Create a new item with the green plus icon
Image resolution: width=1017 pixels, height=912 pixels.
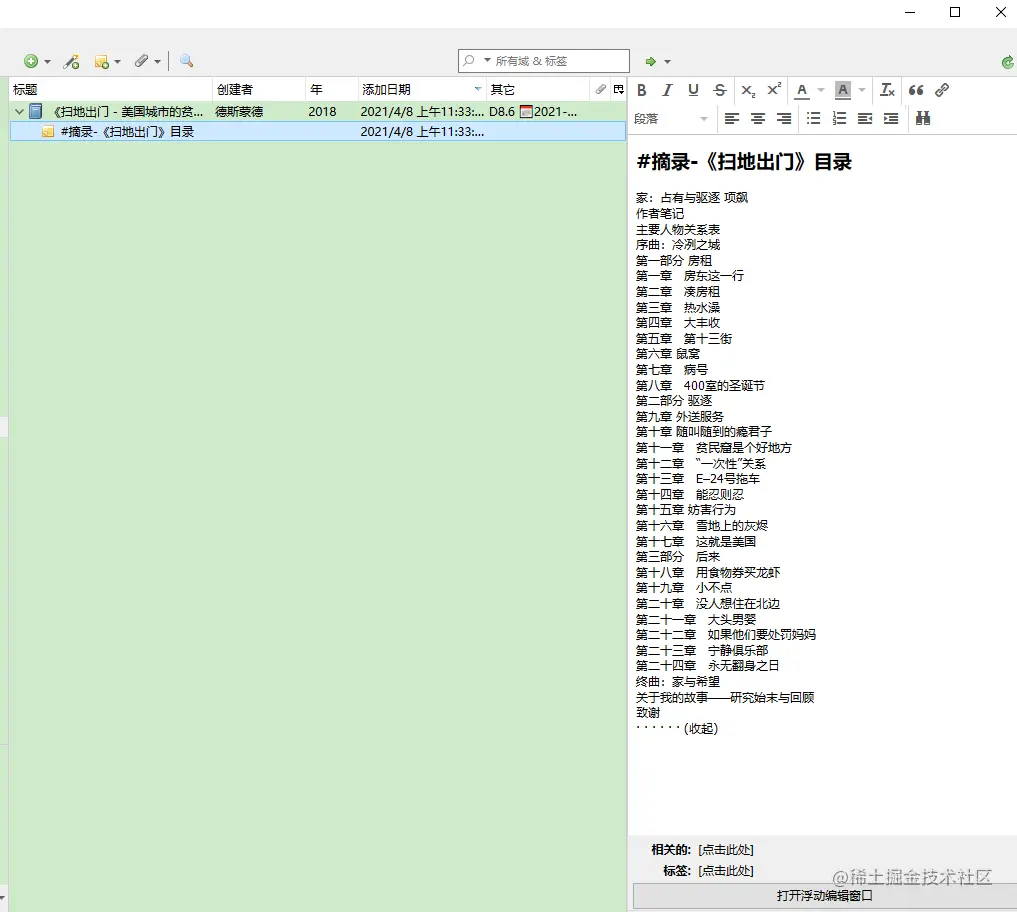pos(30,61)
